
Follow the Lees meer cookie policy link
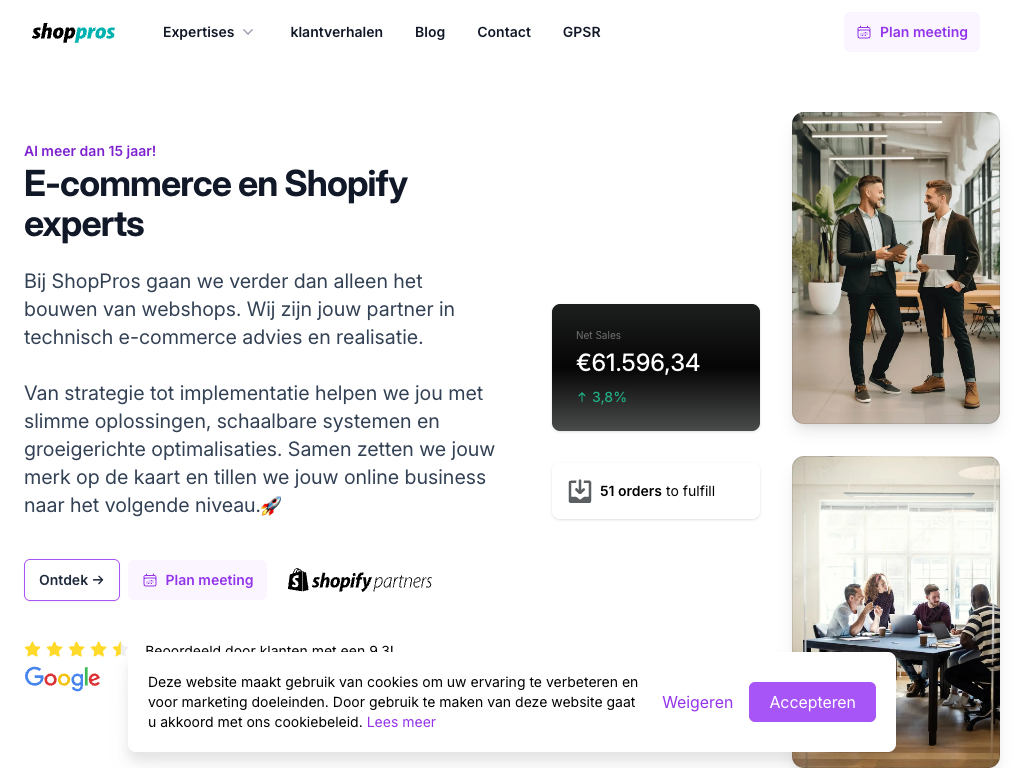[x=401, y=722]
